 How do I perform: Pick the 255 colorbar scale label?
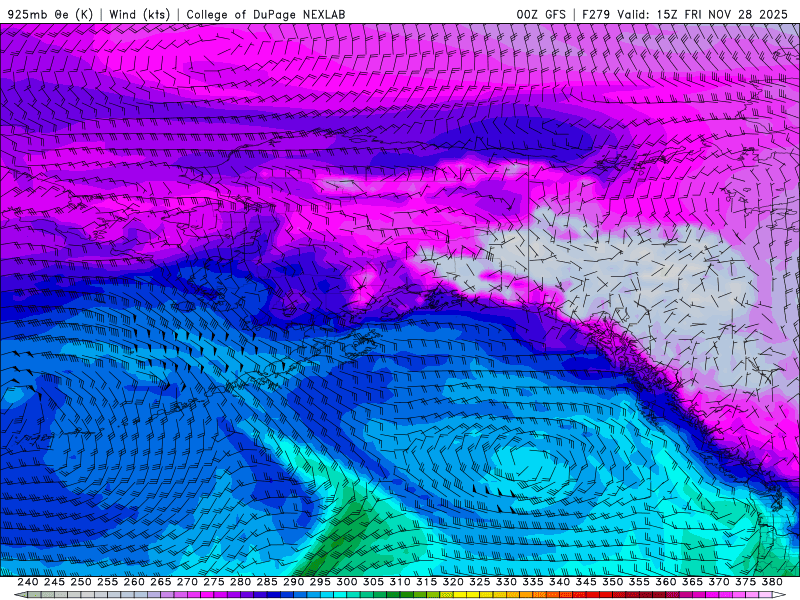[107, 582]
